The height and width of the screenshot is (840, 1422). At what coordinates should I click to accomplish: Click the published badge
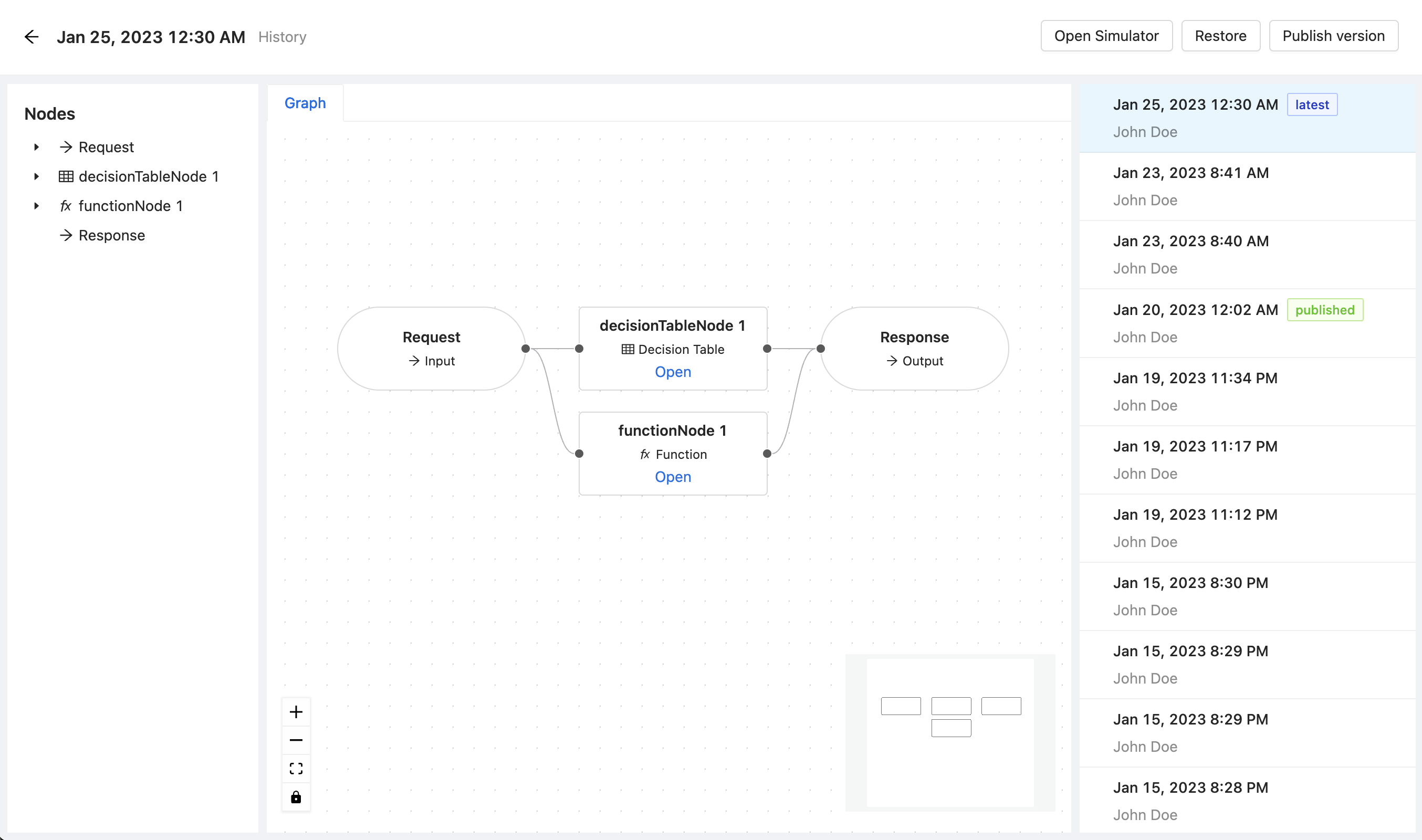pos(1325,310)
